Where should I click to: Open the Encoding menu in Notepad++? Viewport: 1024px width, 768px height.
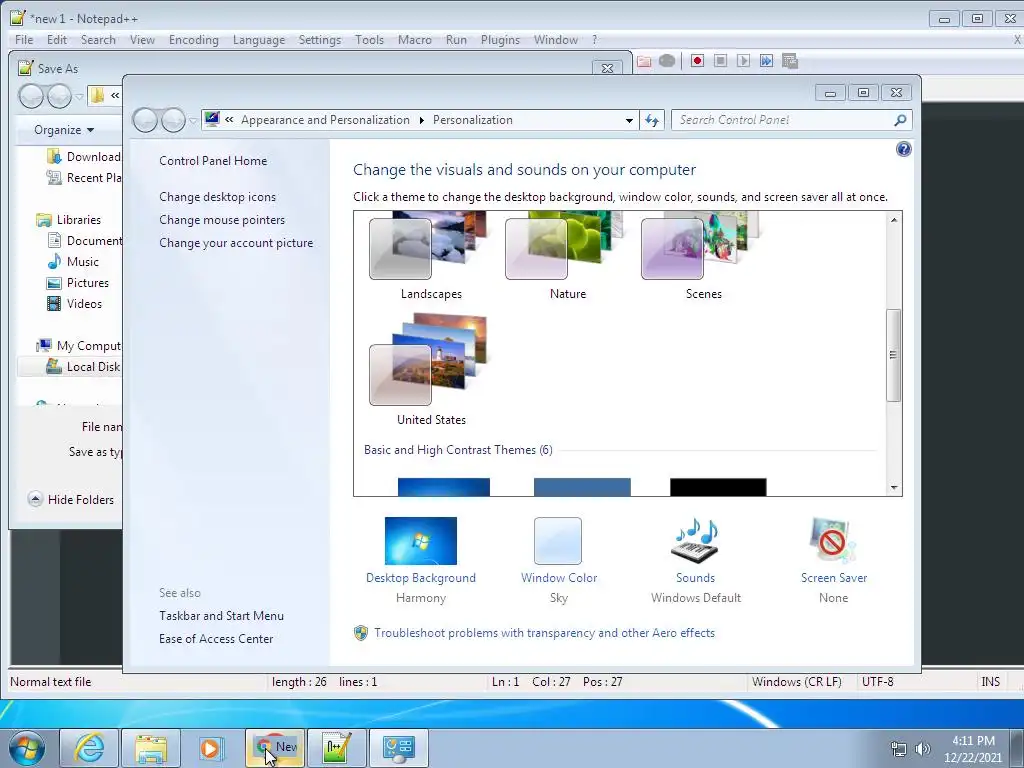point(193,40)
